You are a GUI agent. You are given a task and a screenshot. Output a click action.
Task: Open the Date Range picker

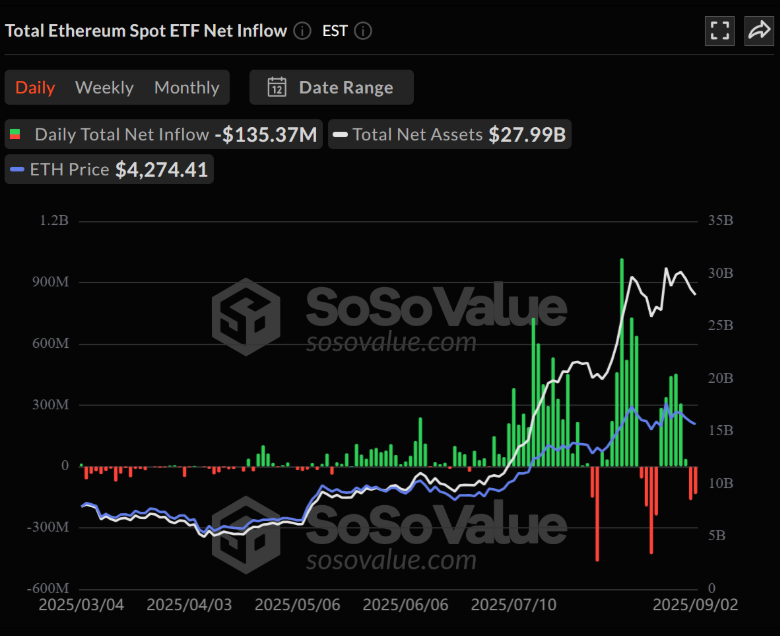pos(331,87)
